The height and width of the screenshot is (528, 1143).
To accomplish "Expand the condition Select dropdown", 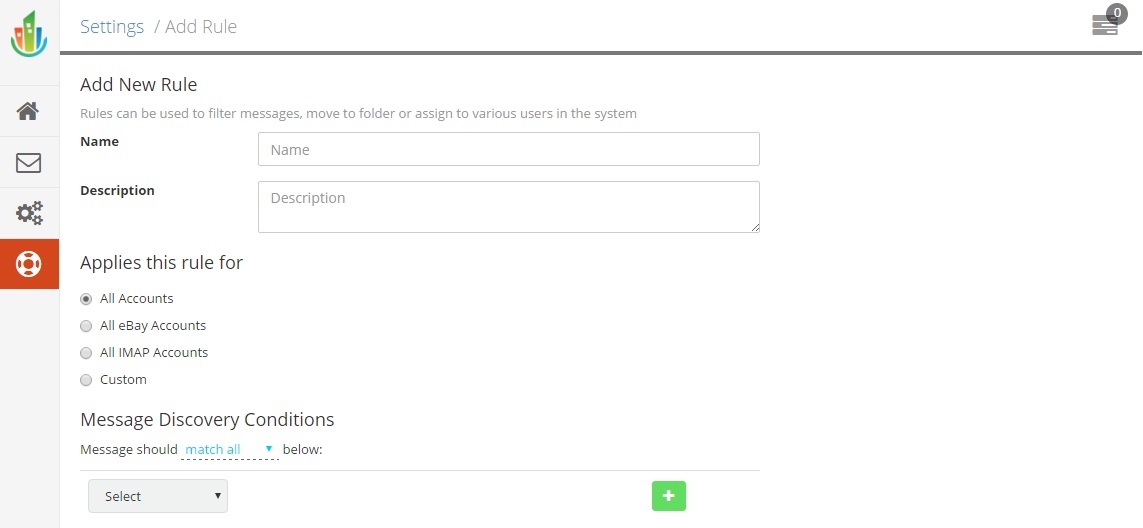I will pyautogui.click(x=158, y=496).
